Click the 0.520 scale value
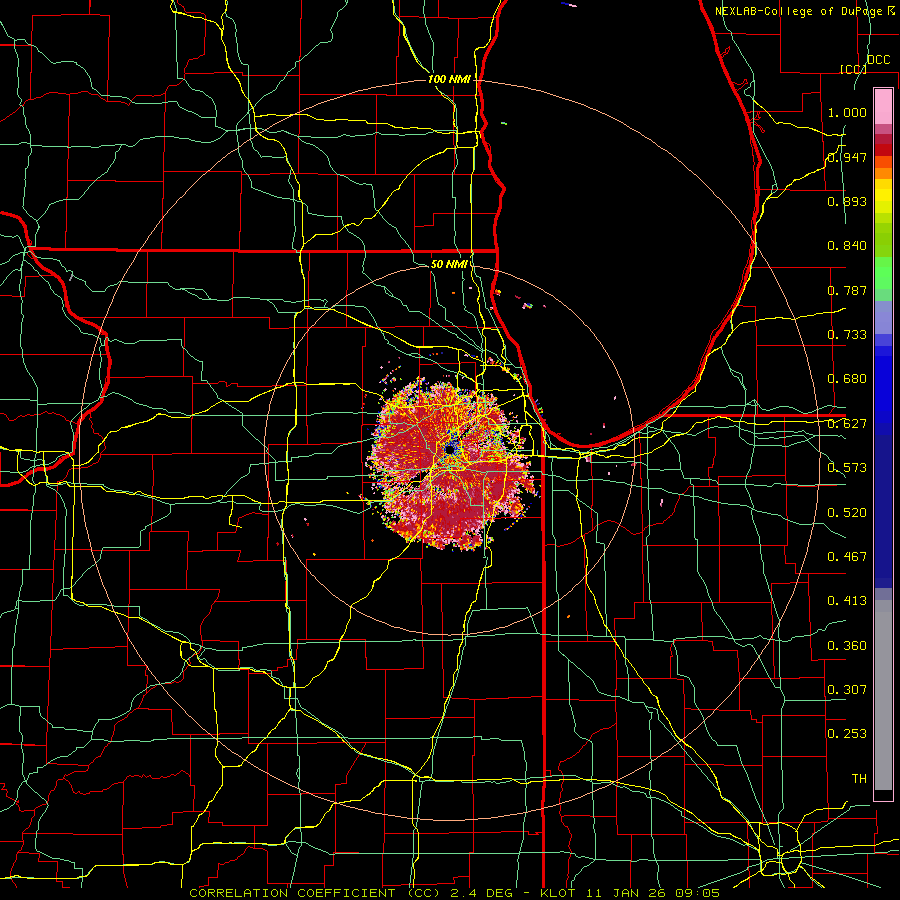Viewport: 900px width, 900px height. [x=847, y=513]
